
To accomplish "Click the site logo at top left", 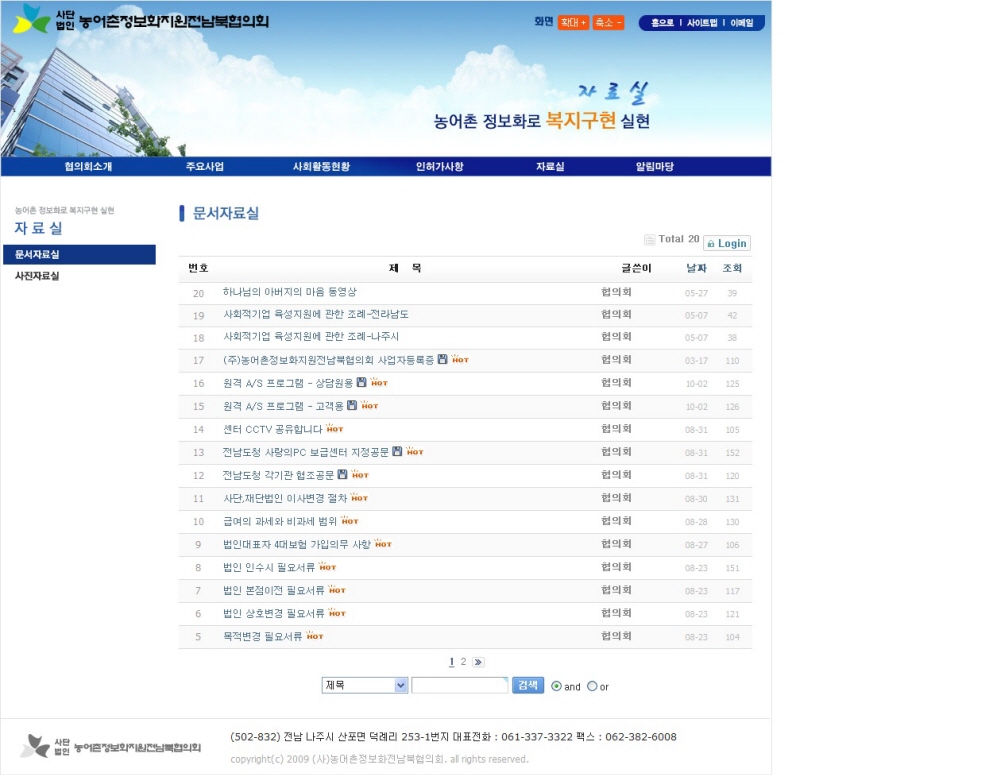I will (141, 20).
